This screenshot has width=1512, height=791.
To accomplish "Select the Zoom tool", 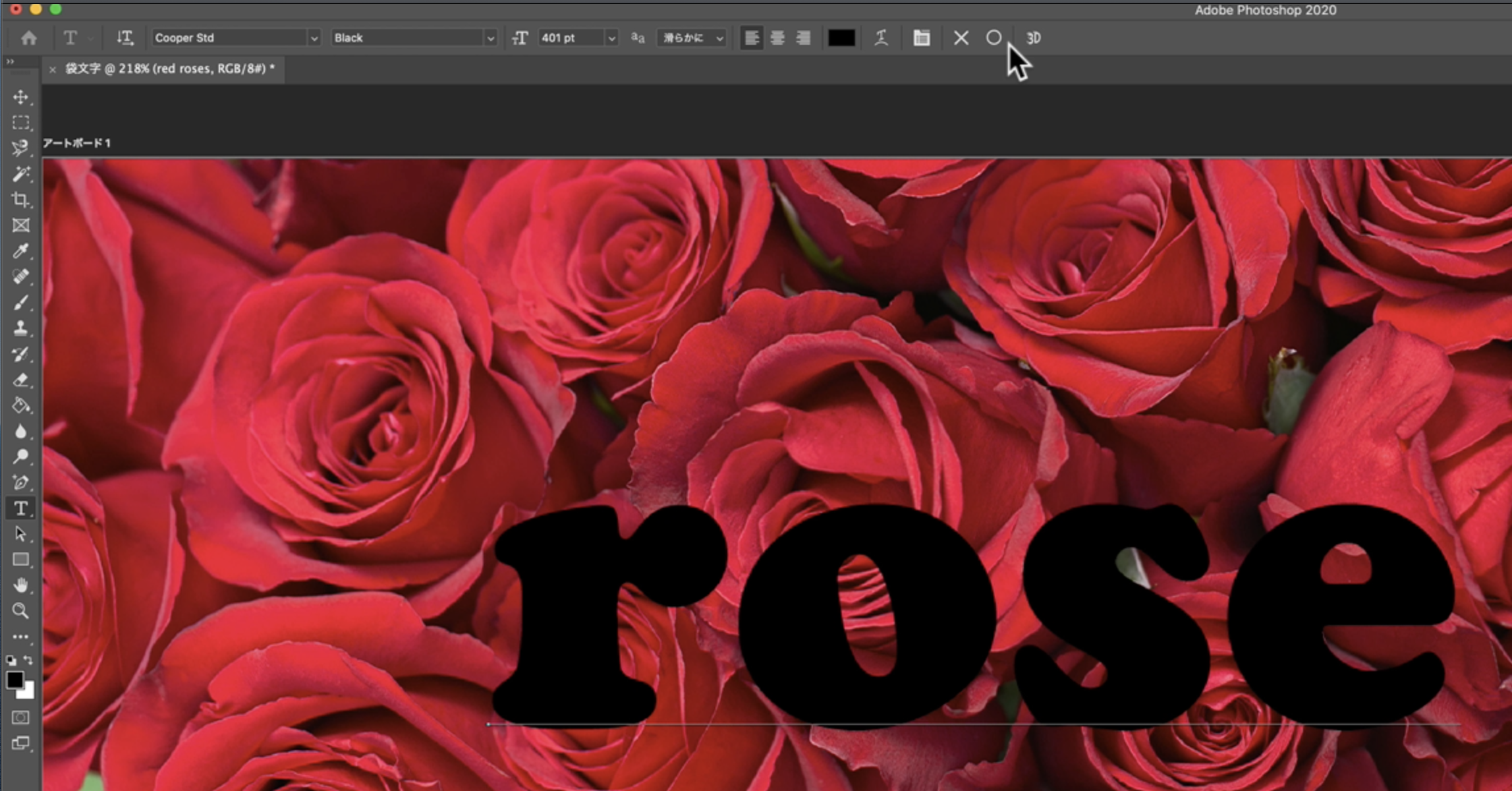I will click(20, 611).
